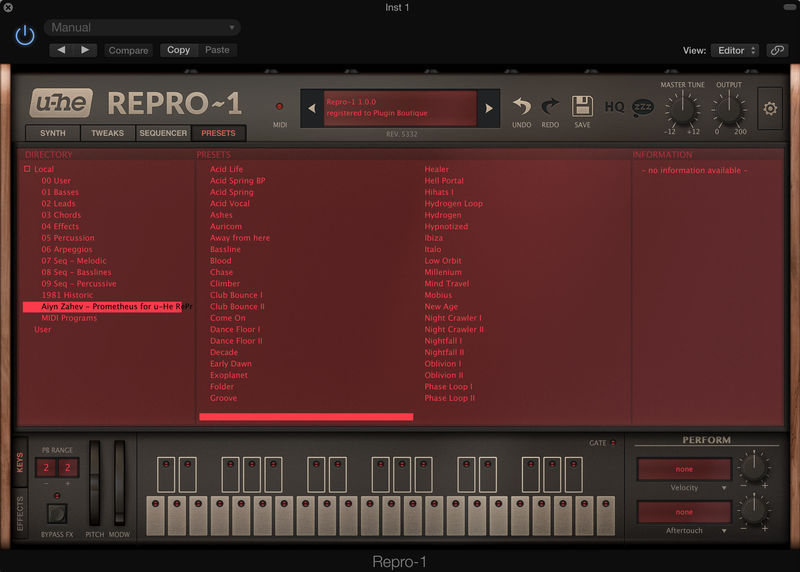Select next preset with right arrow

489,108
